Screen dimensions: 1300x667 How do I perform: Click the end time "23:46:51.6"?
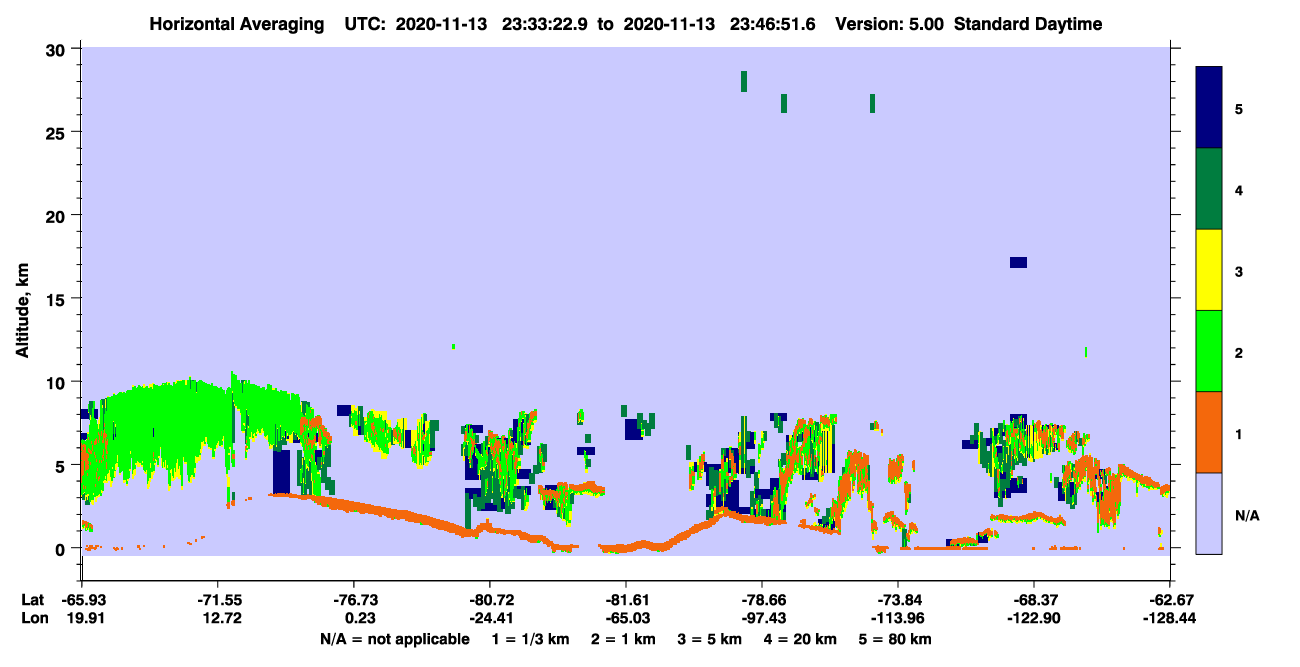pos(772,24)
